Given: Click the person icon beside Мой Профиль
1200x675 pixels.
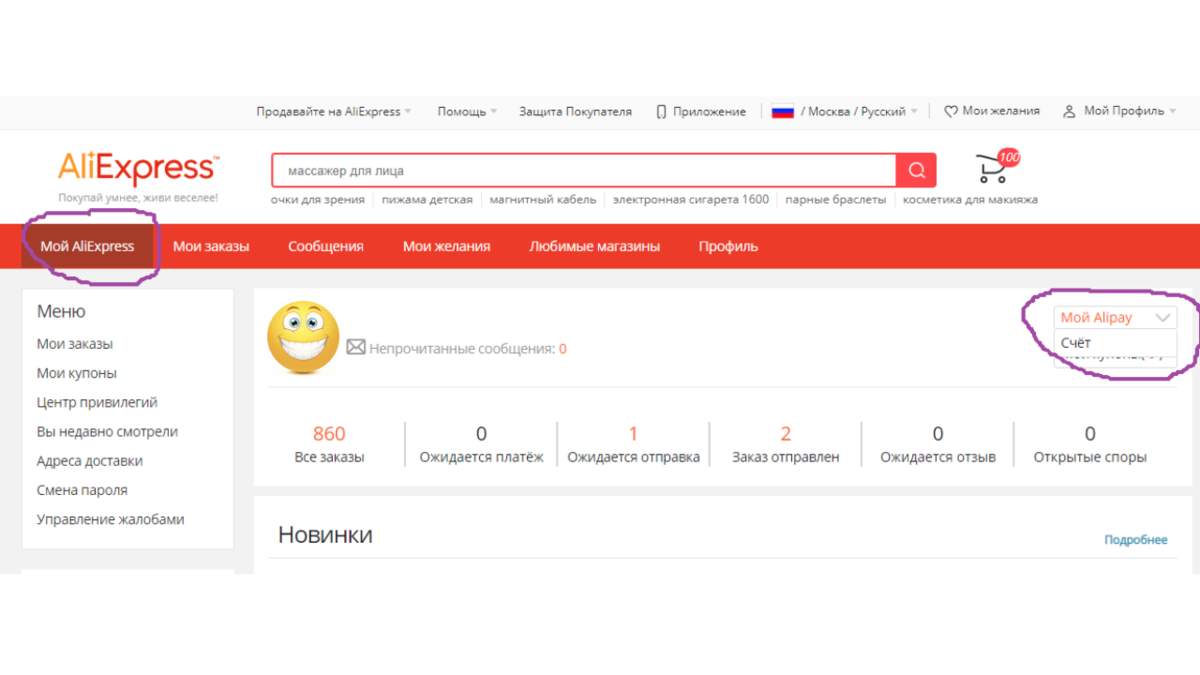Looking at the screenshot, I should (x=1070, y=112).
